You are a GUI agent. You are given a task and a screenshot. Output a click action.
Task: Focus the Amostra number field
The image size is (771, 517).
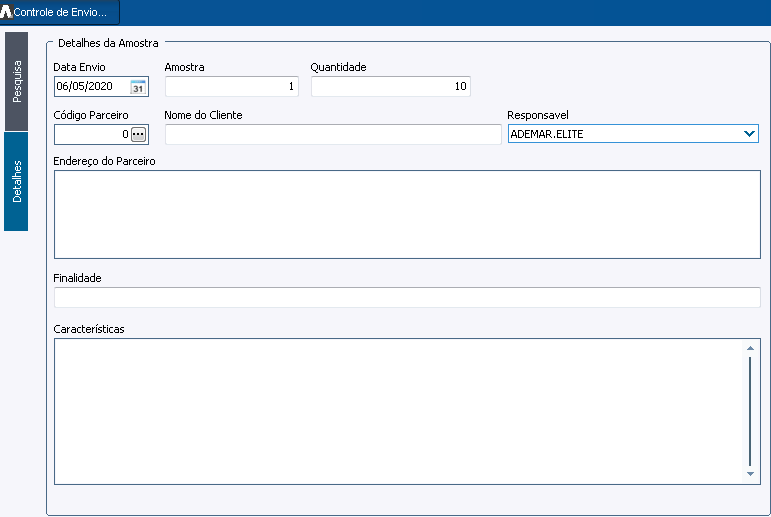tap(232, 87)
